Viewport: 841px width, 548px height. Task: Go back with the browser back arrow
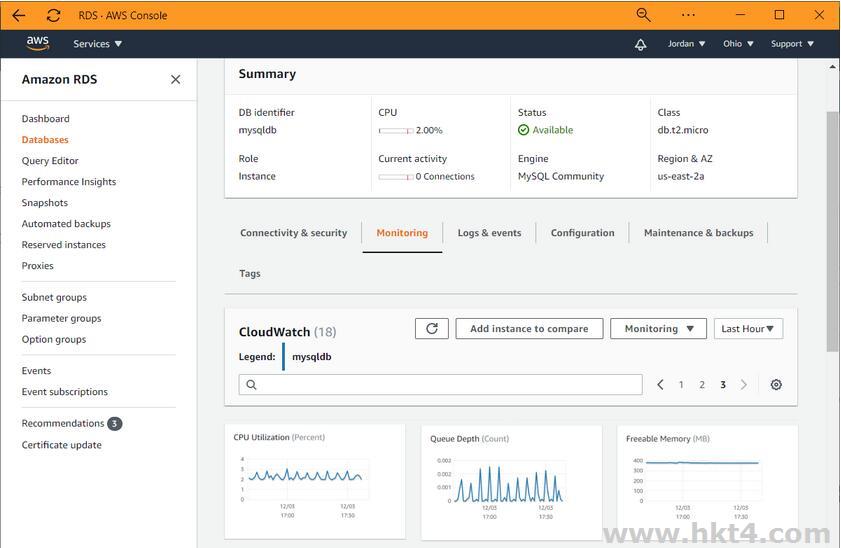click(19, 16)
